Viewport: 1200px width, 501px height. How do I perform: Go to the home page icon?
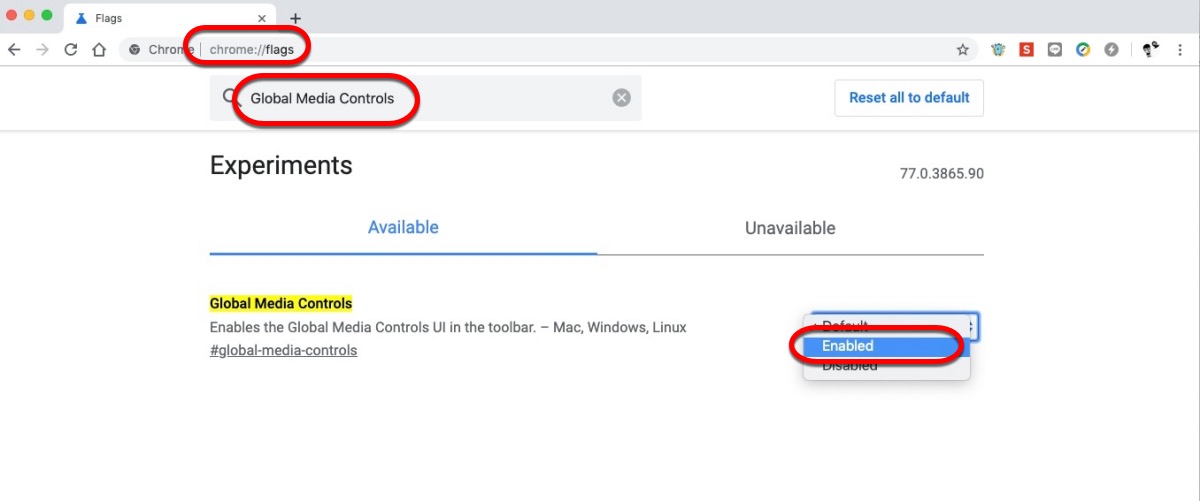(98, 49)
